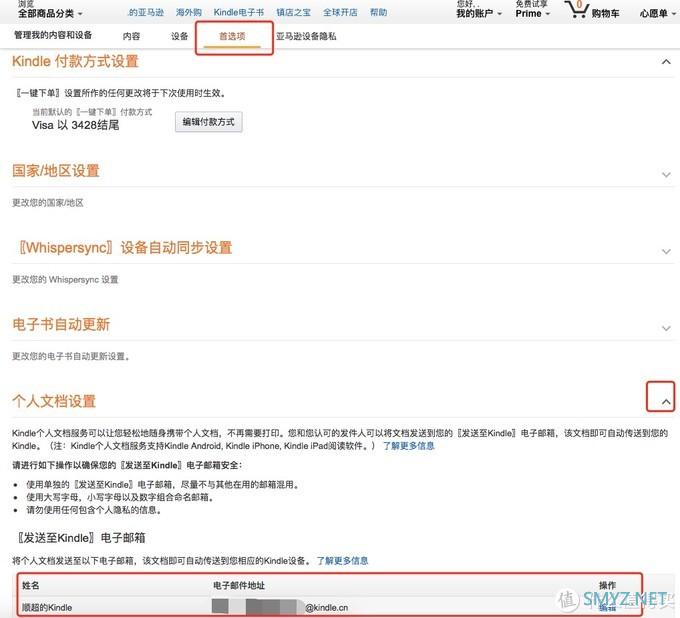This screenshot has height=618, width=680.
Task: Click 了解更多信息 link after iPad阅读软件
Action: (x=408, y=446)
